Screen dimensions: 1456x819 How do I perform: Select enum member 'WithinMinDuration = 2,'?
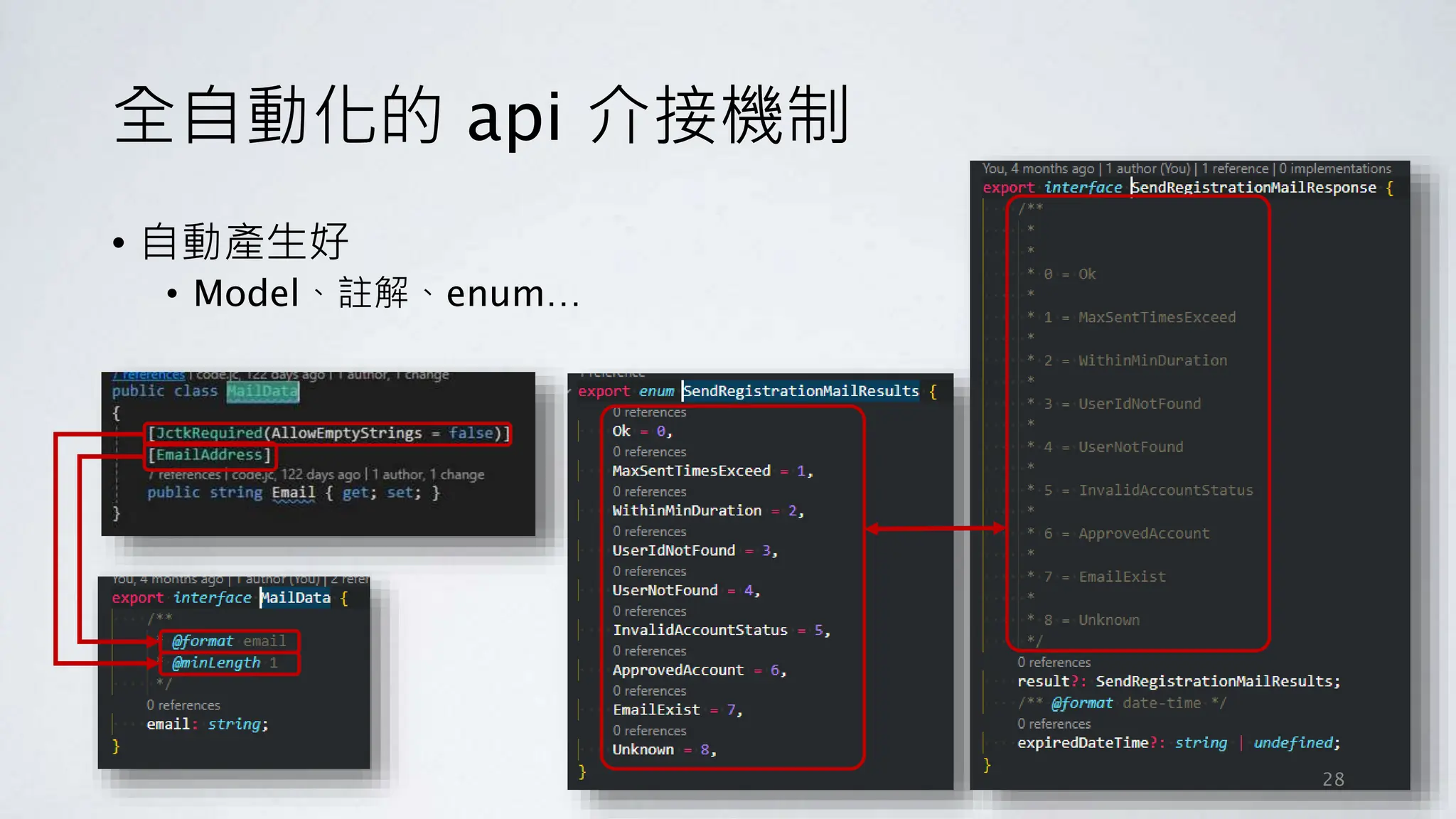click(x=708, y=510)
